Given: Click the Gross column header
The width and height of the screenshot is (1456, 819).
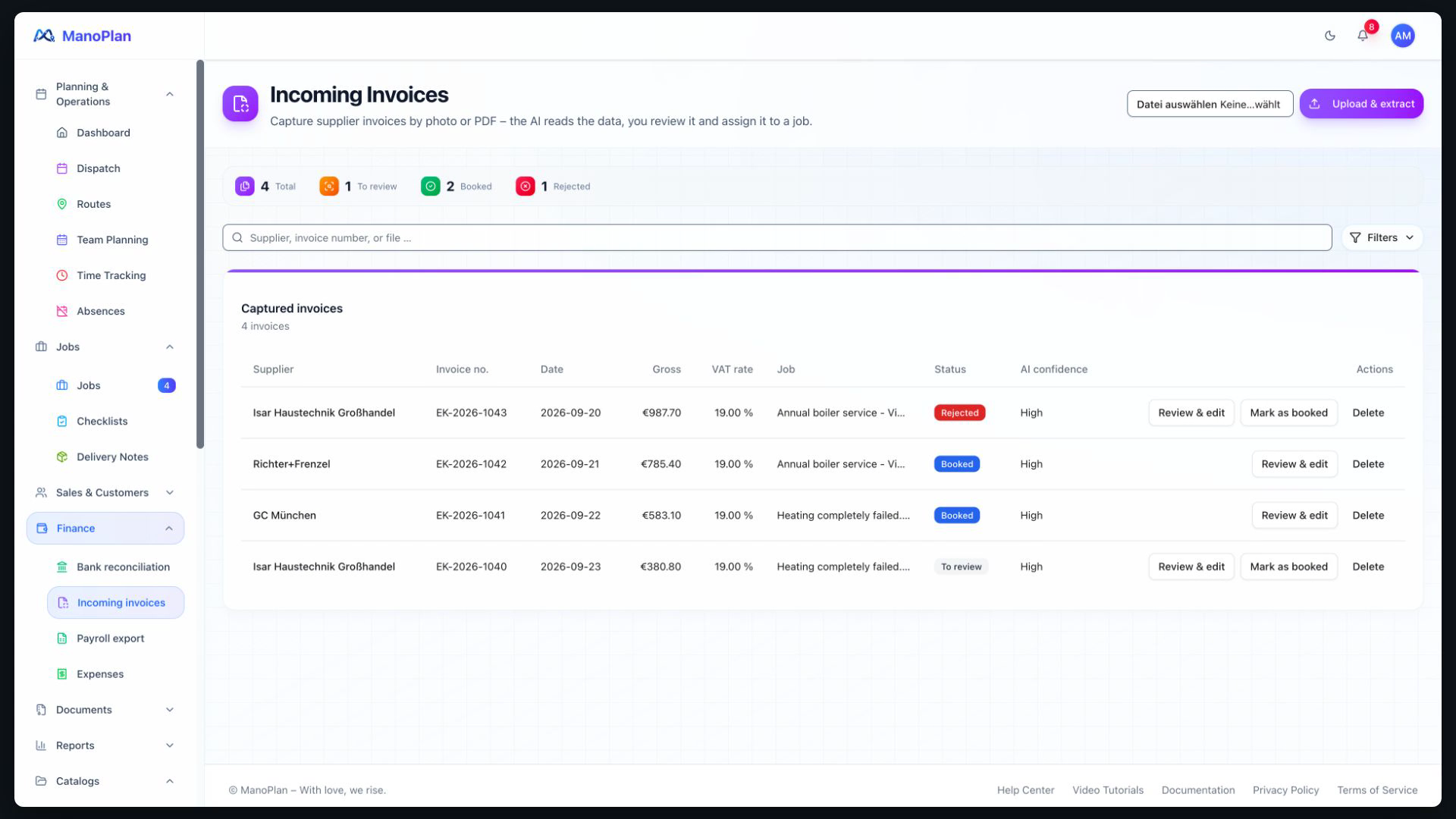Looking at the screenshot, I should (666, 369).
